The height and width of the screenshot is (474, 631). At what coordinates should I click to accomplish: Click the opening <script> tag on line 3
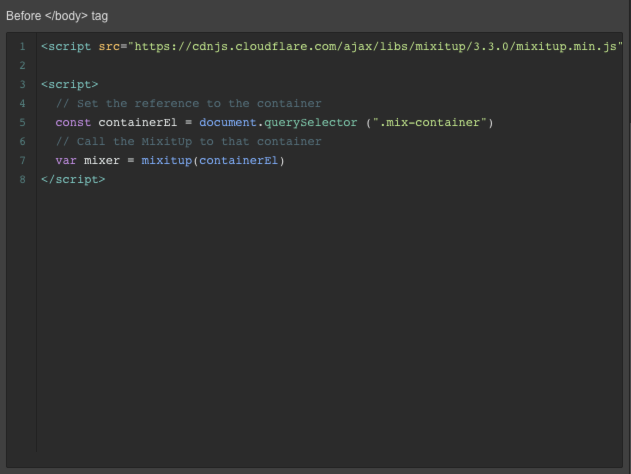(x=70, y=84)
